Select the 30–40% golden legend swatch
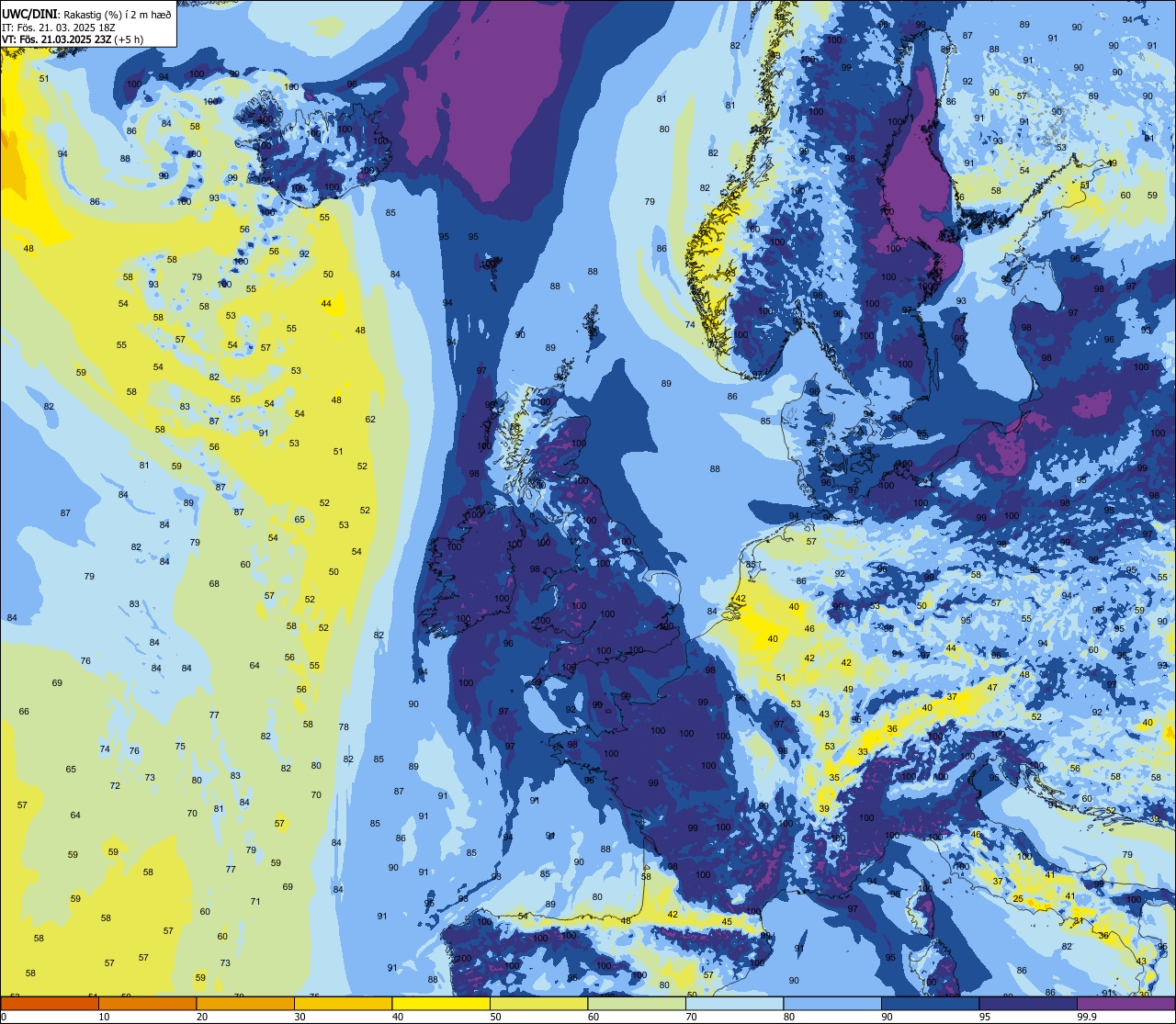 [x=343, y=1003]
